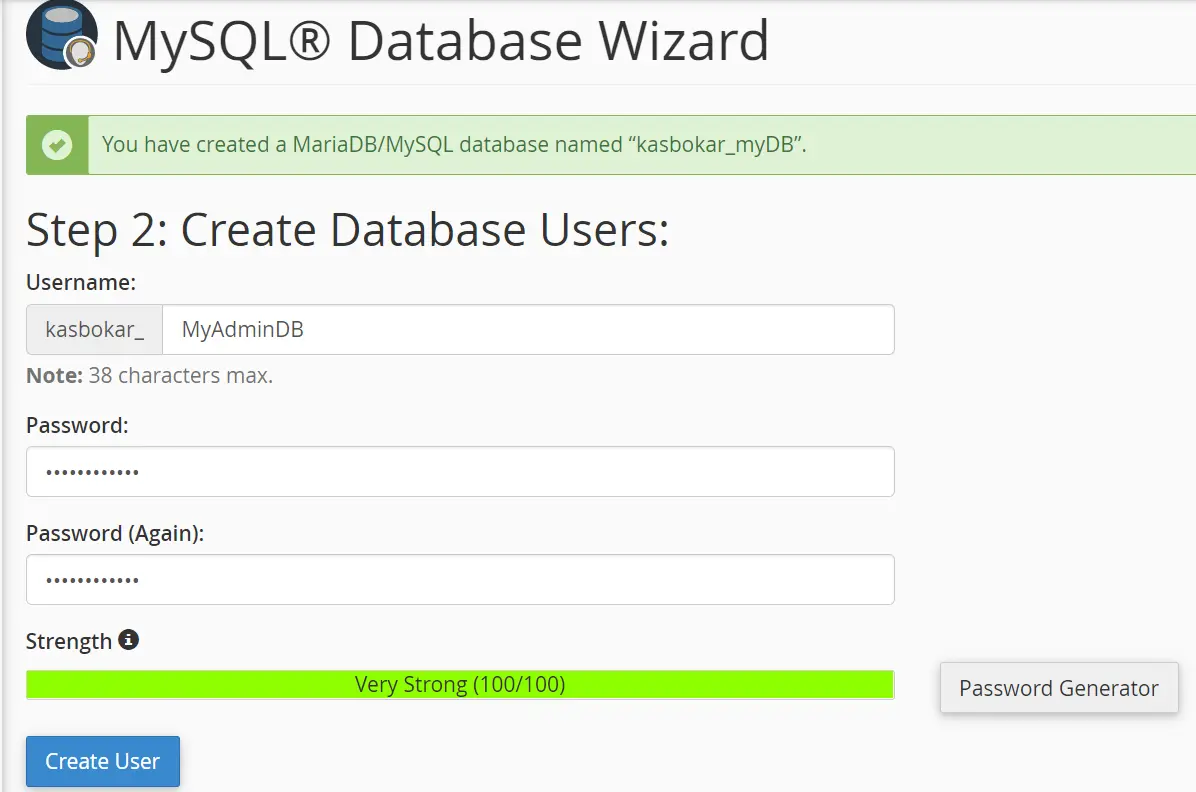Click the kasbokar_ username prefix box
This screenshot has width=1196, height=792.
(95, 330)
